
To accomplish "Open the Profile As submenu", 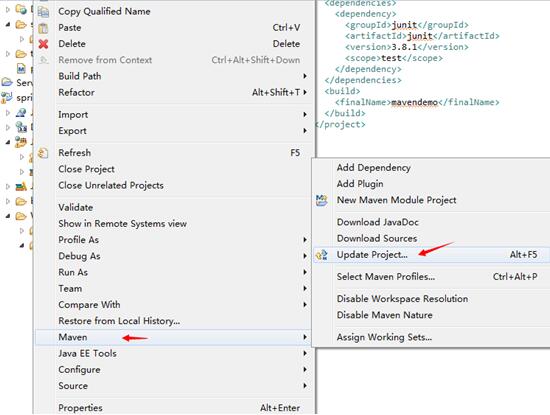I will click(174, 240).
